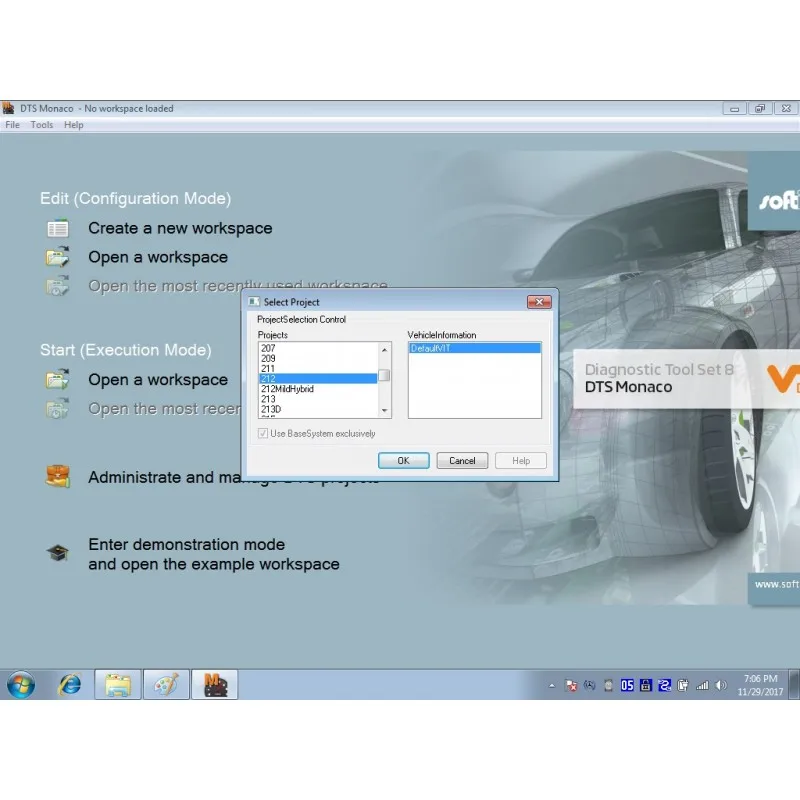Select DefaultVIT in VehicleInformation list

[x=474, y=348]
